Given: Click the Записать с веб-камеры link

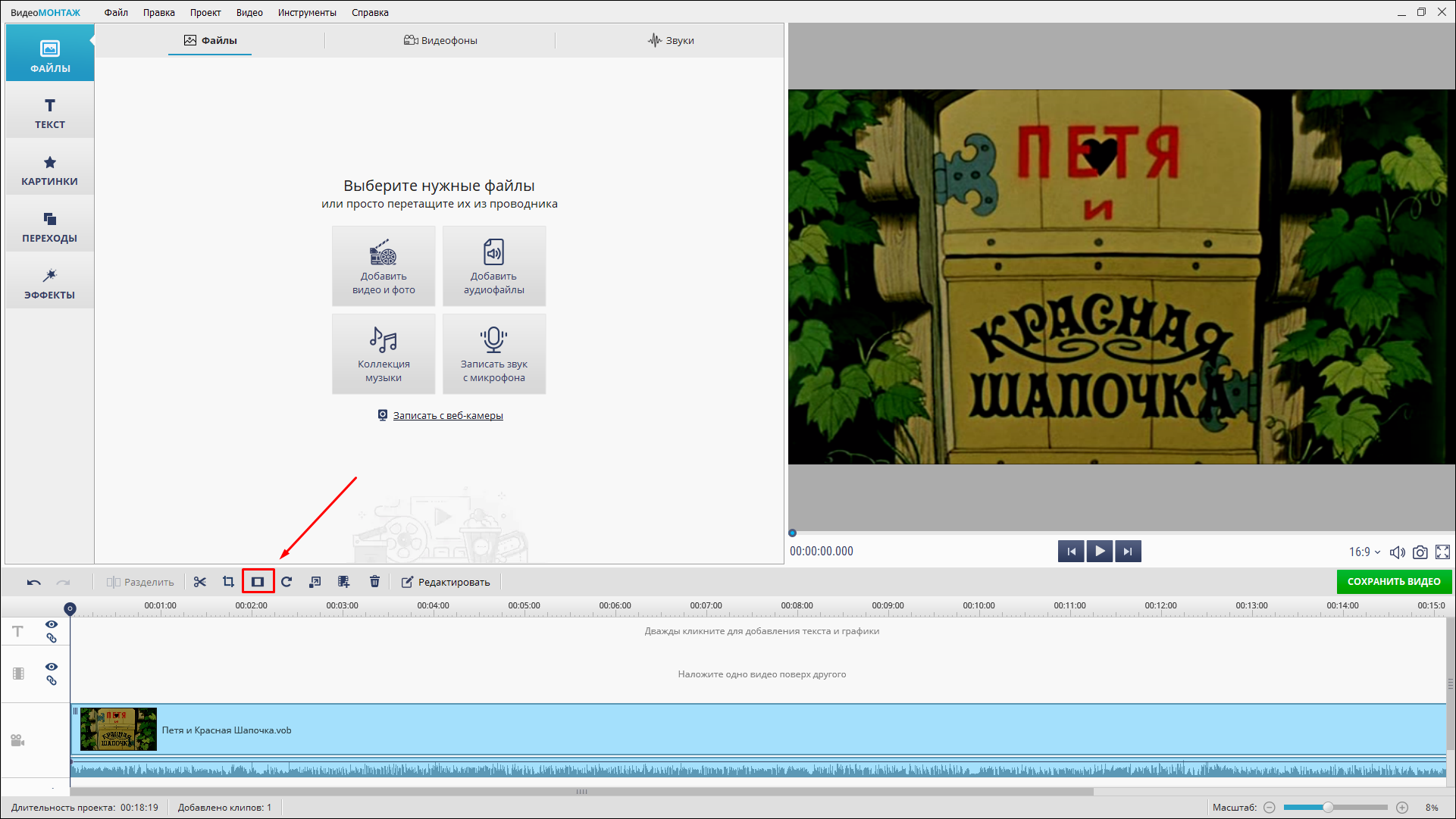Looking at the screenshot, I should click(448, 415).
